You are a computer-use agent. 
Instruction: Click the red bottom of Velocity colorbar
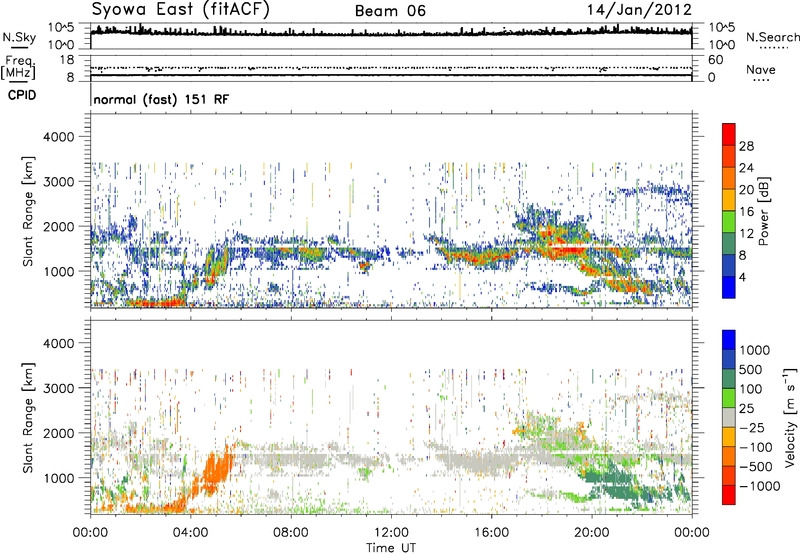coord(729,495)
